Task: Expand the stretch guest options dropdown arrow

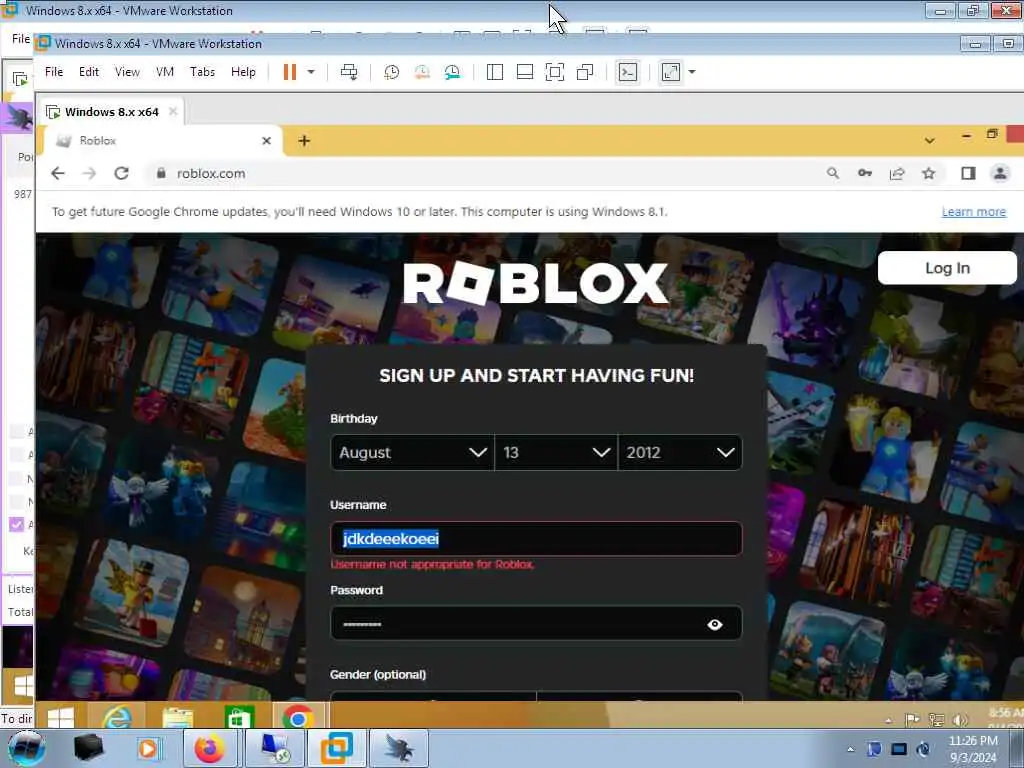Action: (x=692, y=72)
